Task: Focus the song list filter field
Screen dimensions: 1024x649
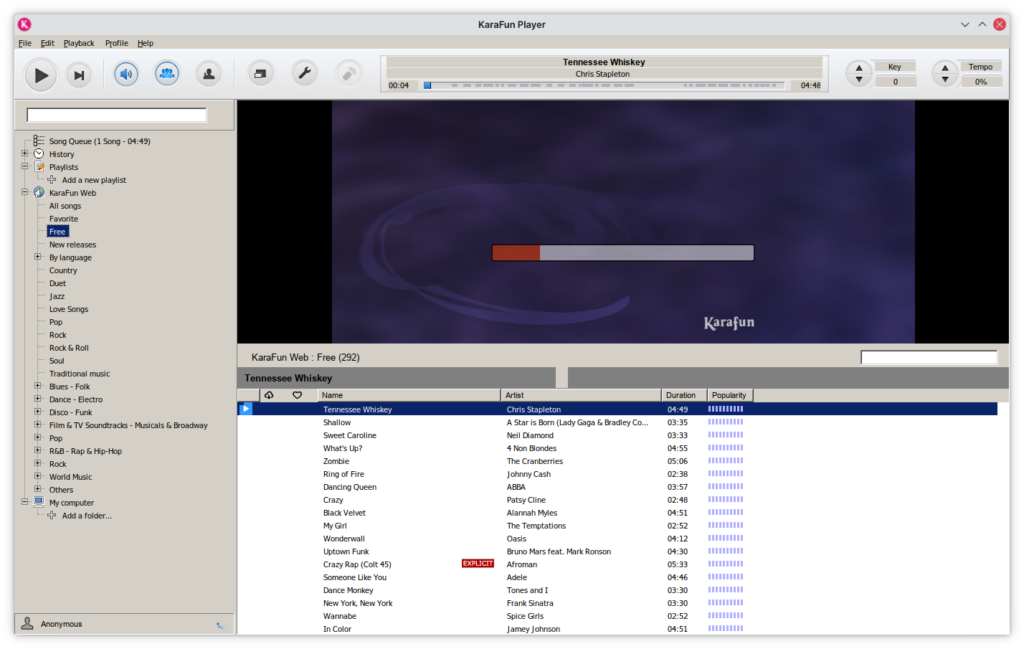Action: 929,357
